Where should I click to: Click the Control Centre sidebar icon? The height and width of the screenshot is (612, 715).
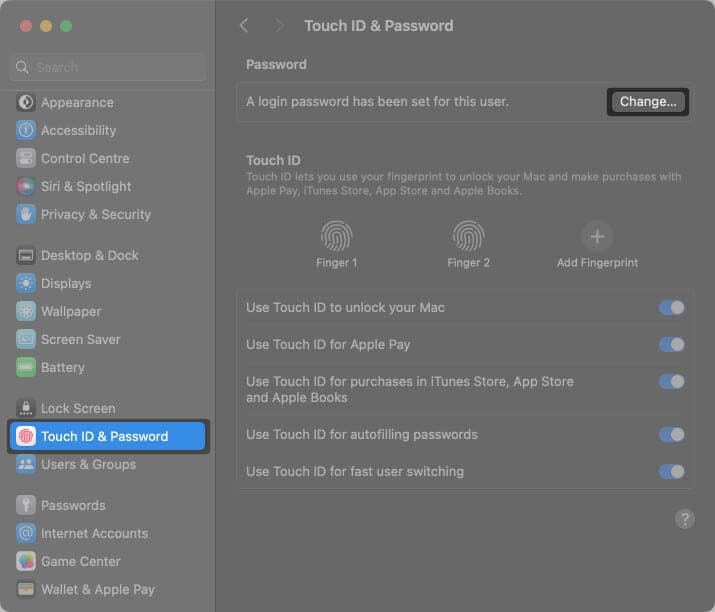click(26, 158)
